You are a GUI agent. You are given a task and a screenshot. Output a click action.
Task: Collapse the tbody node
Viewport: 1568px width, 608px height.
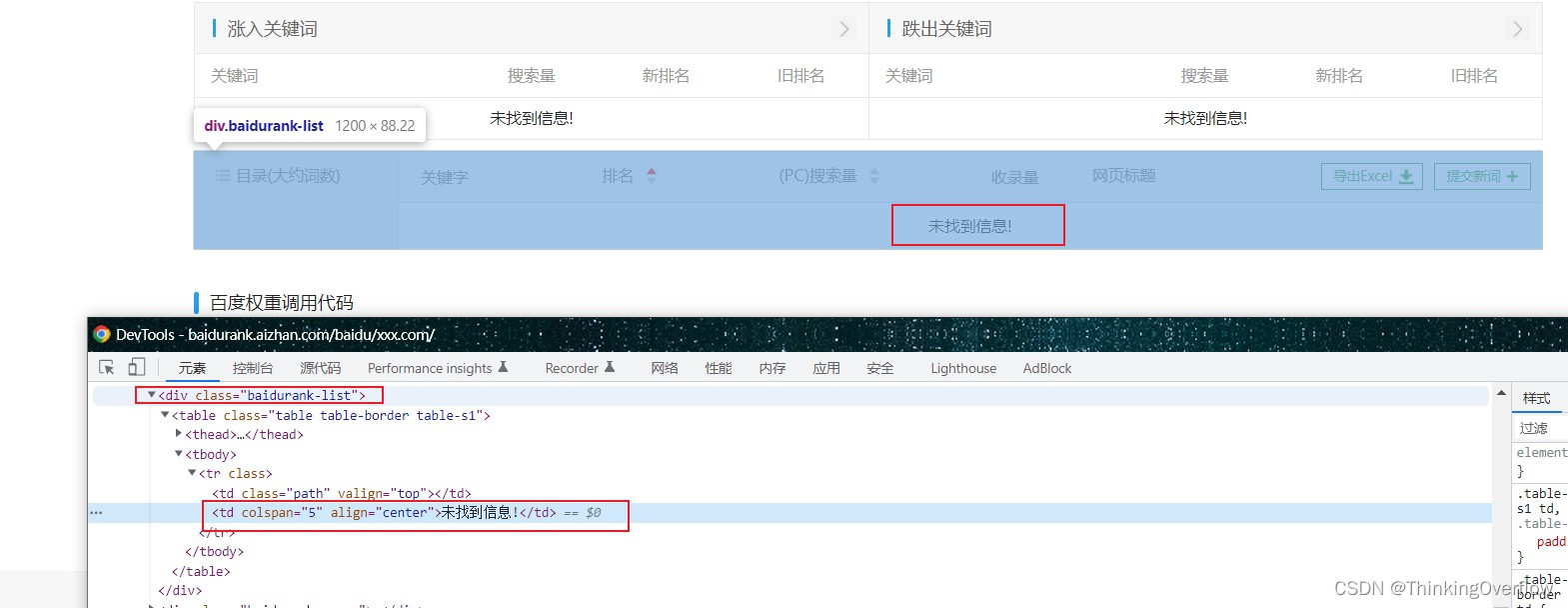[x=179, y=454]
